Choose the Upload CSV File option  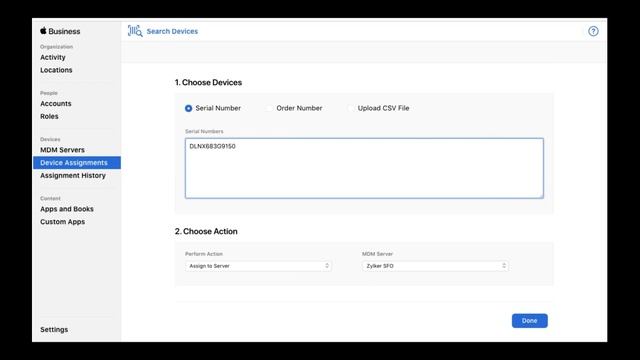coord(351,108)
